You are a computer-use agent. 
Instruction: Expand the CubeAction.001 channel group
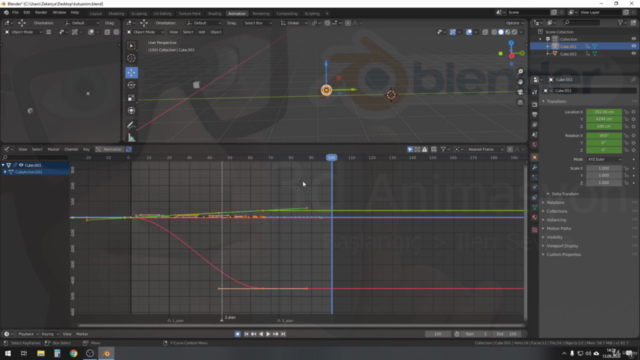coord(5,172)
